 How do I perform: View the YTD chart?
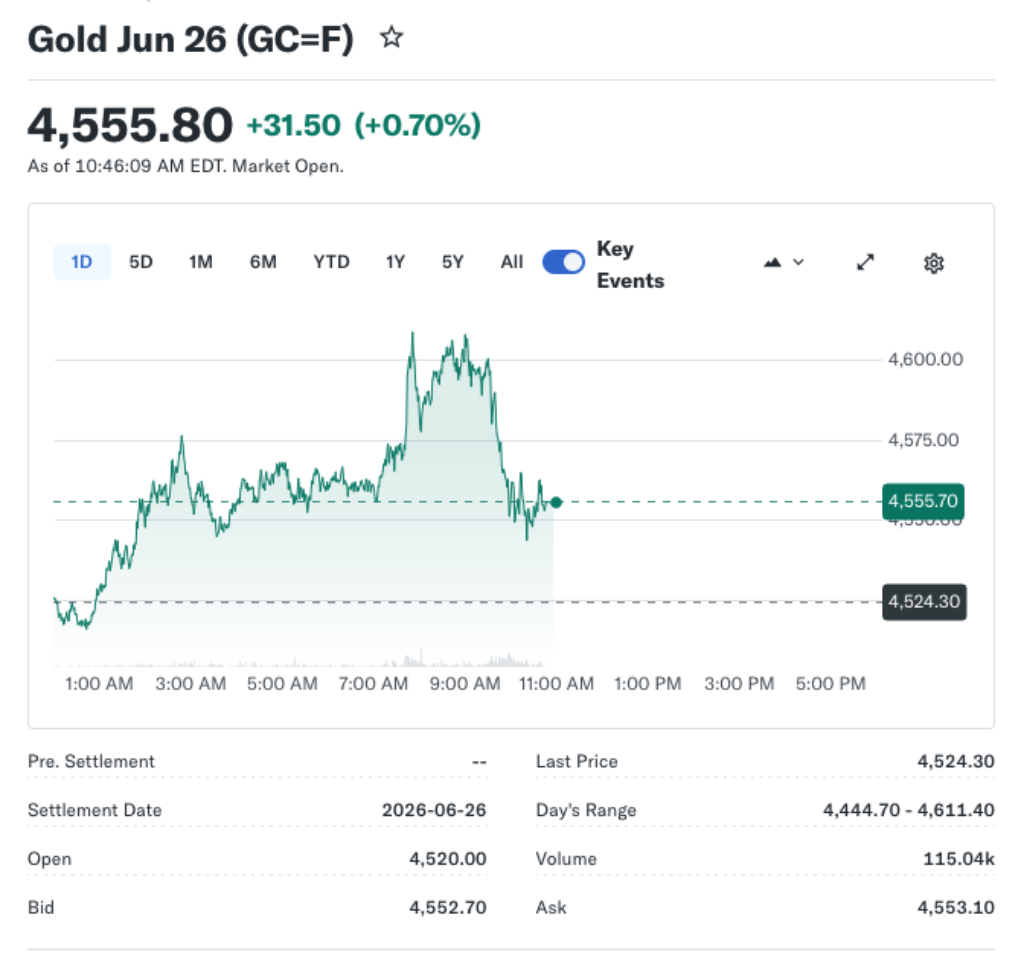[330, 262]
